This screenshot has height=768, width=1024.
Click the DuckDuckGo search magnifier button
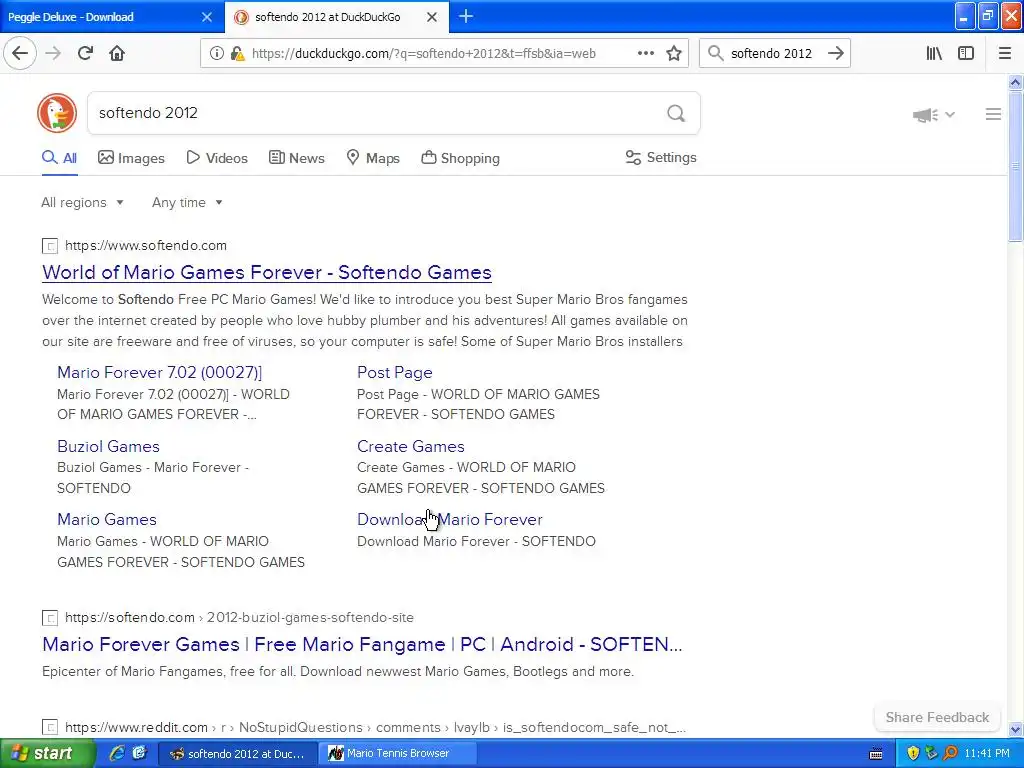pyautogui.click(x=676, y=114)
